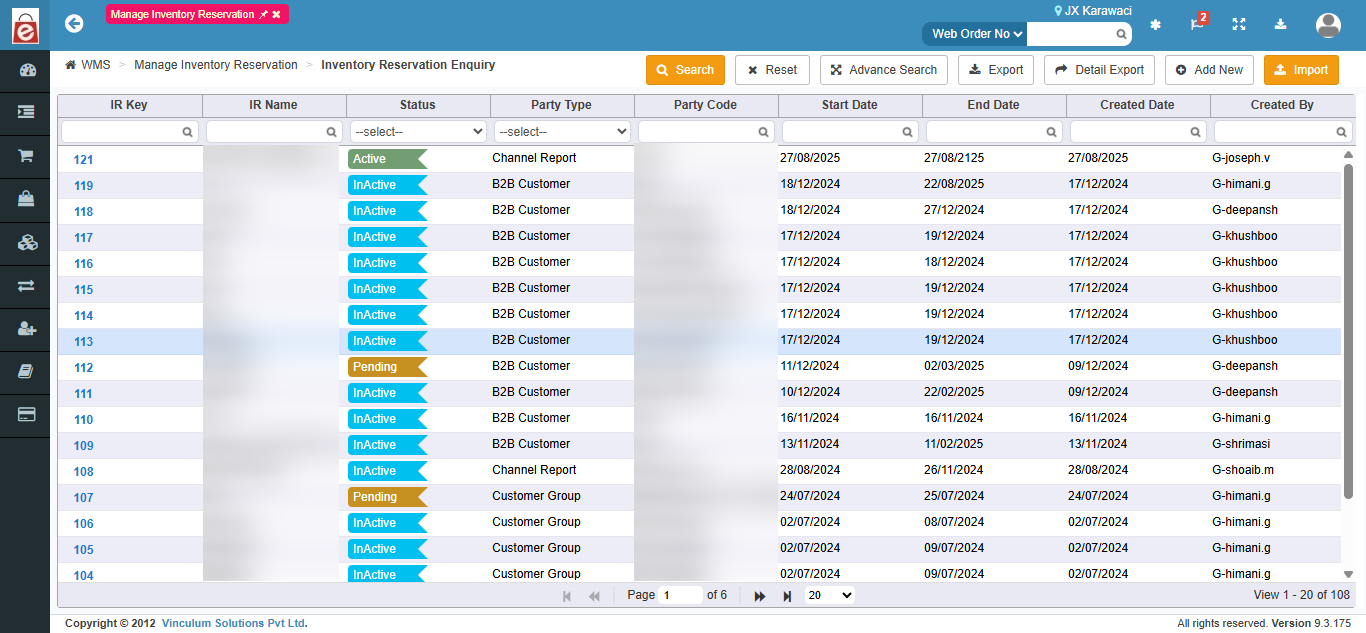Viewport: 1366px width, 633px height.
Task: Click the home icon beside WMS breadcrumb
Action: (71, 65)
